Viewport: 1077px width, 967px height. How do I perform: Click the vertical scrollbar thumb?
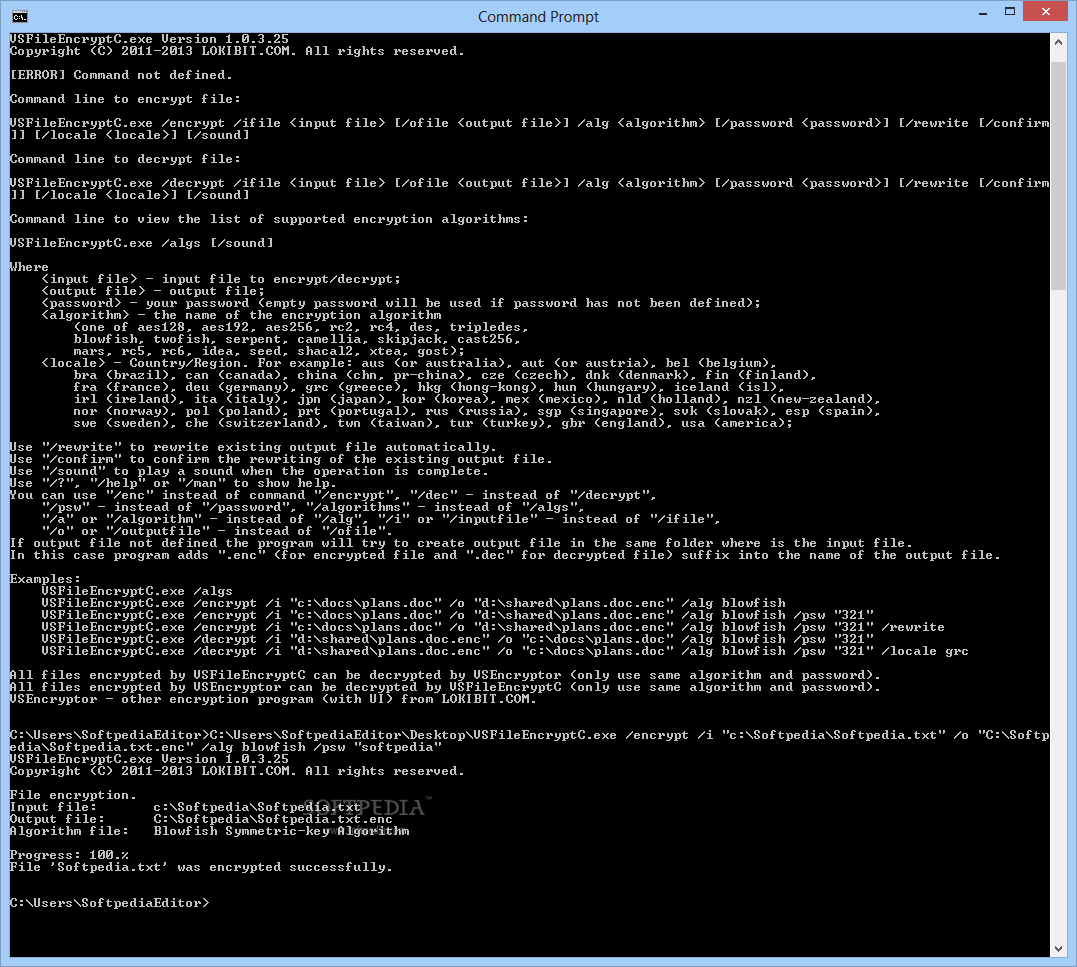pos(1058,176)
